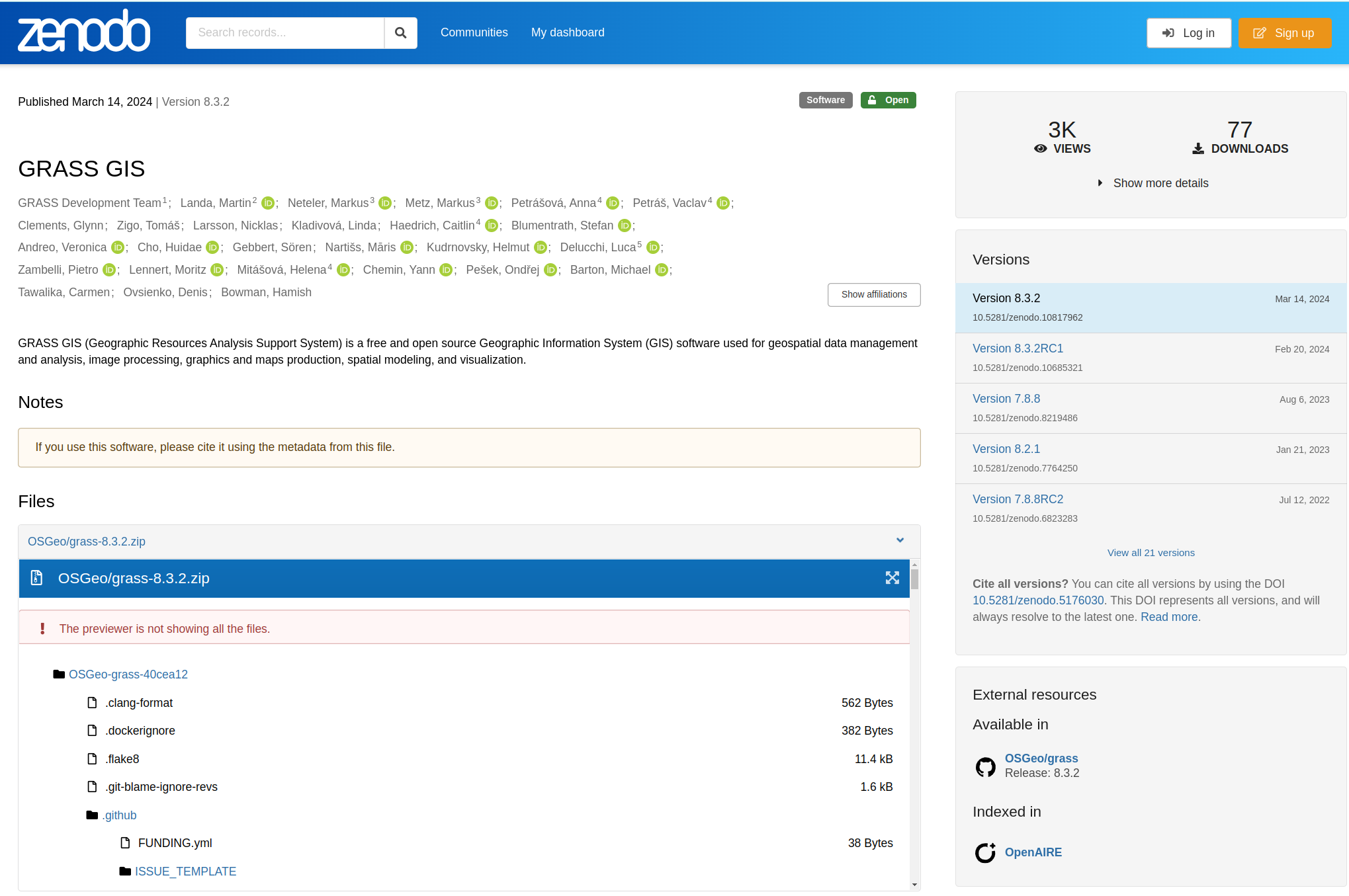Image resolution: width=1349 pixels, height=896 pixels.
Task: Click ORCID icon beside Lennert, Moritz
Action: tap(217, 270)
